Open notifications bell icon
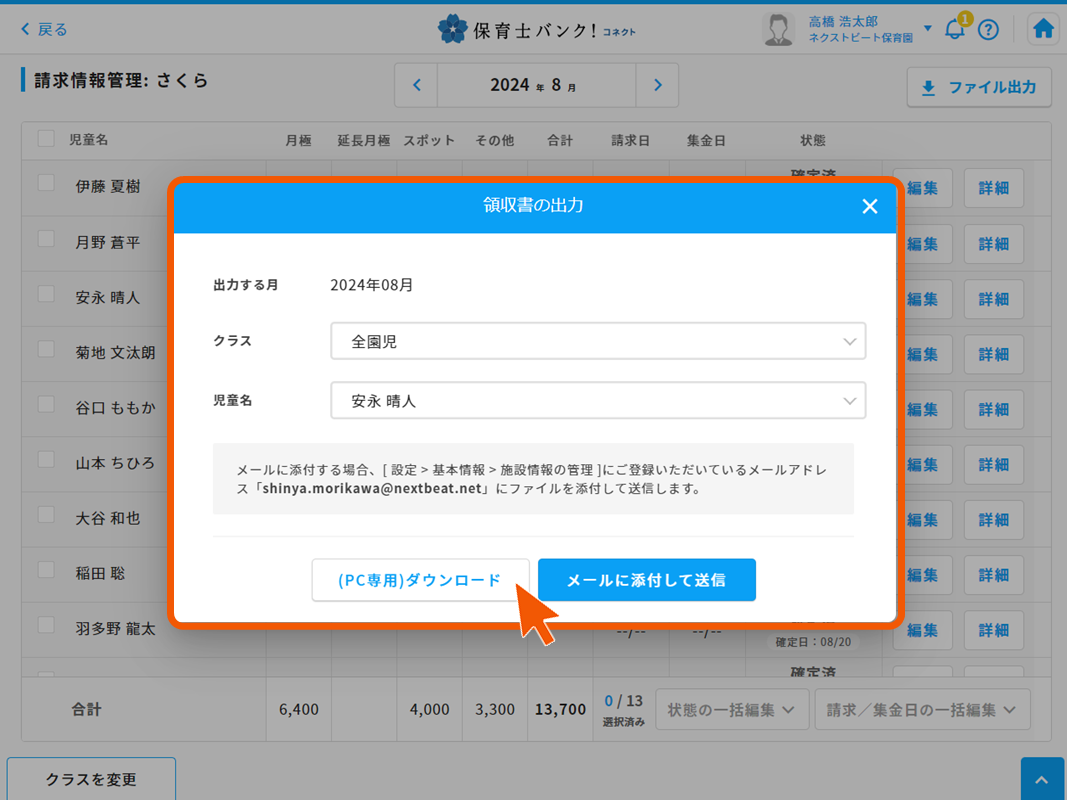1067x800 pixels. coord(955,29)
